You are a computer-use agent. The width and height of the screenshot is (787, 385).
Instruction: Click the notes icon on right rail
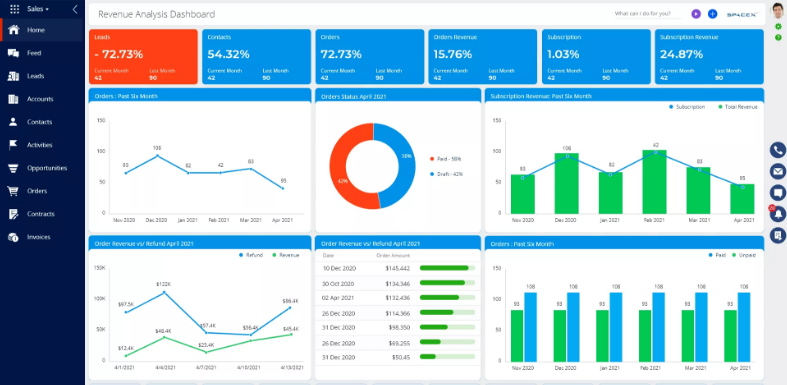pyautogui.click(x=778, y=235)
